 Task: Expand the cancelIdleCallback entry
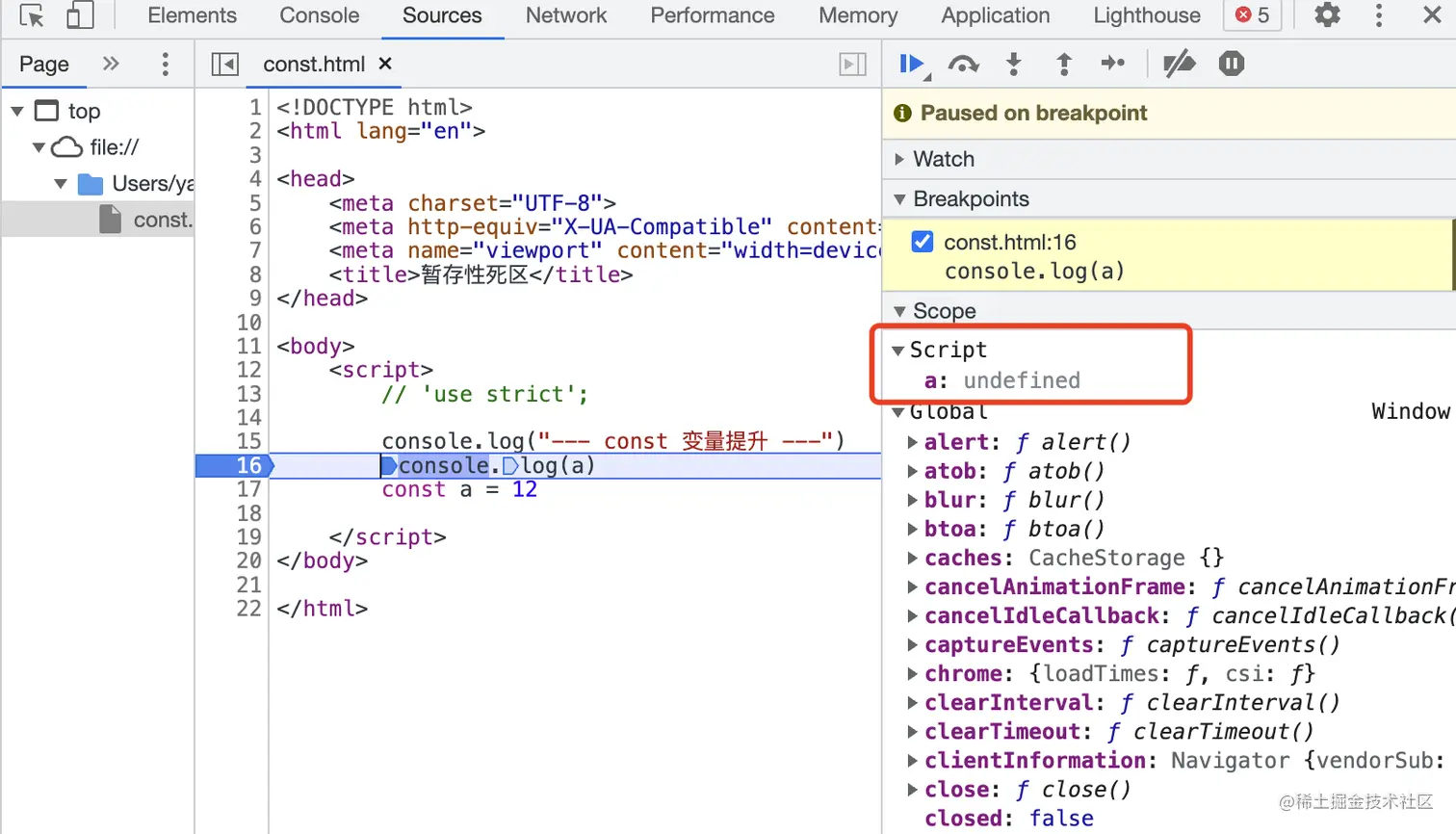[x=912, y=616]
